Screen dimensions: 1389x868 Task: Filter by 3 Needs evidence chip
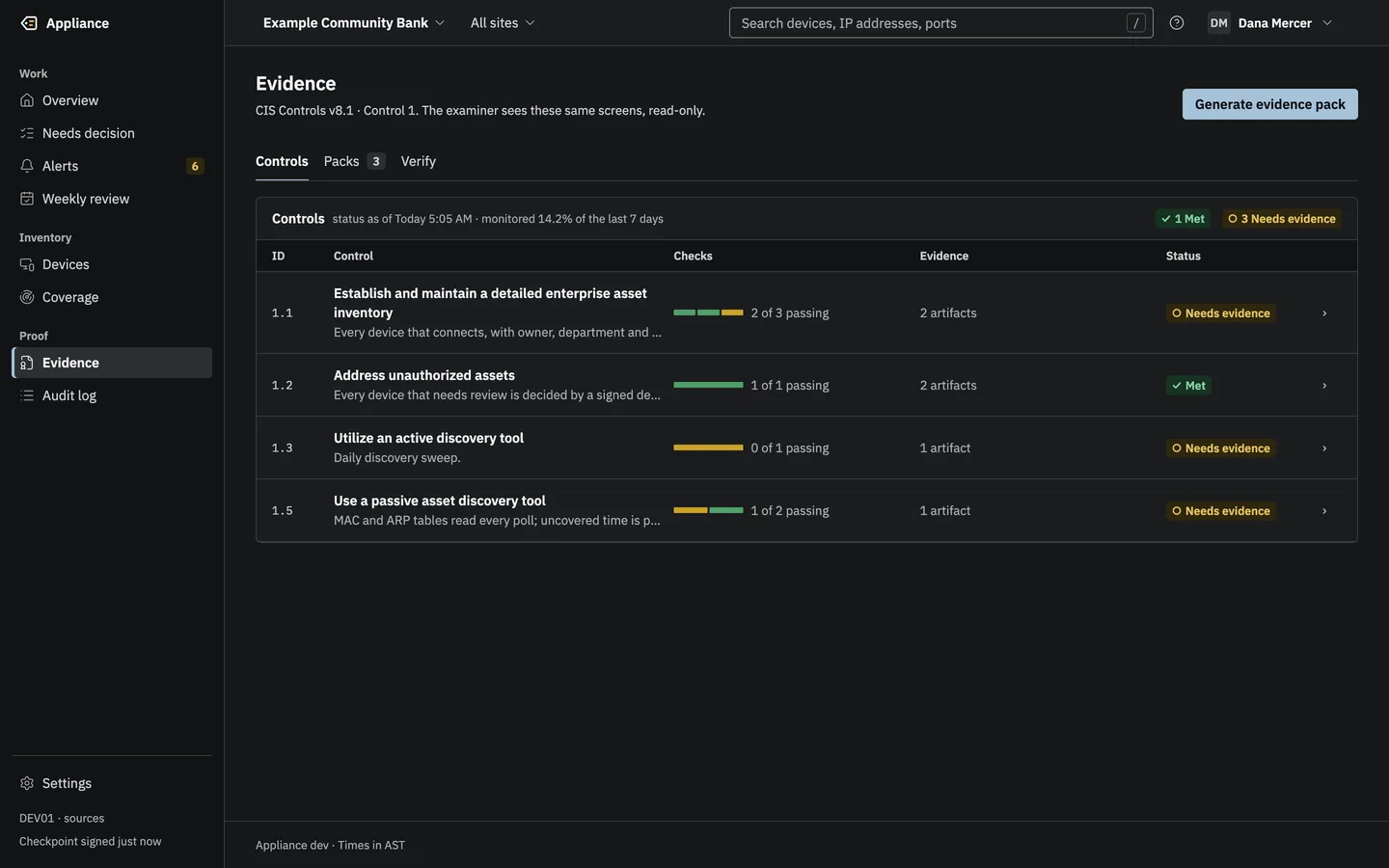(x=1281, y=219)
